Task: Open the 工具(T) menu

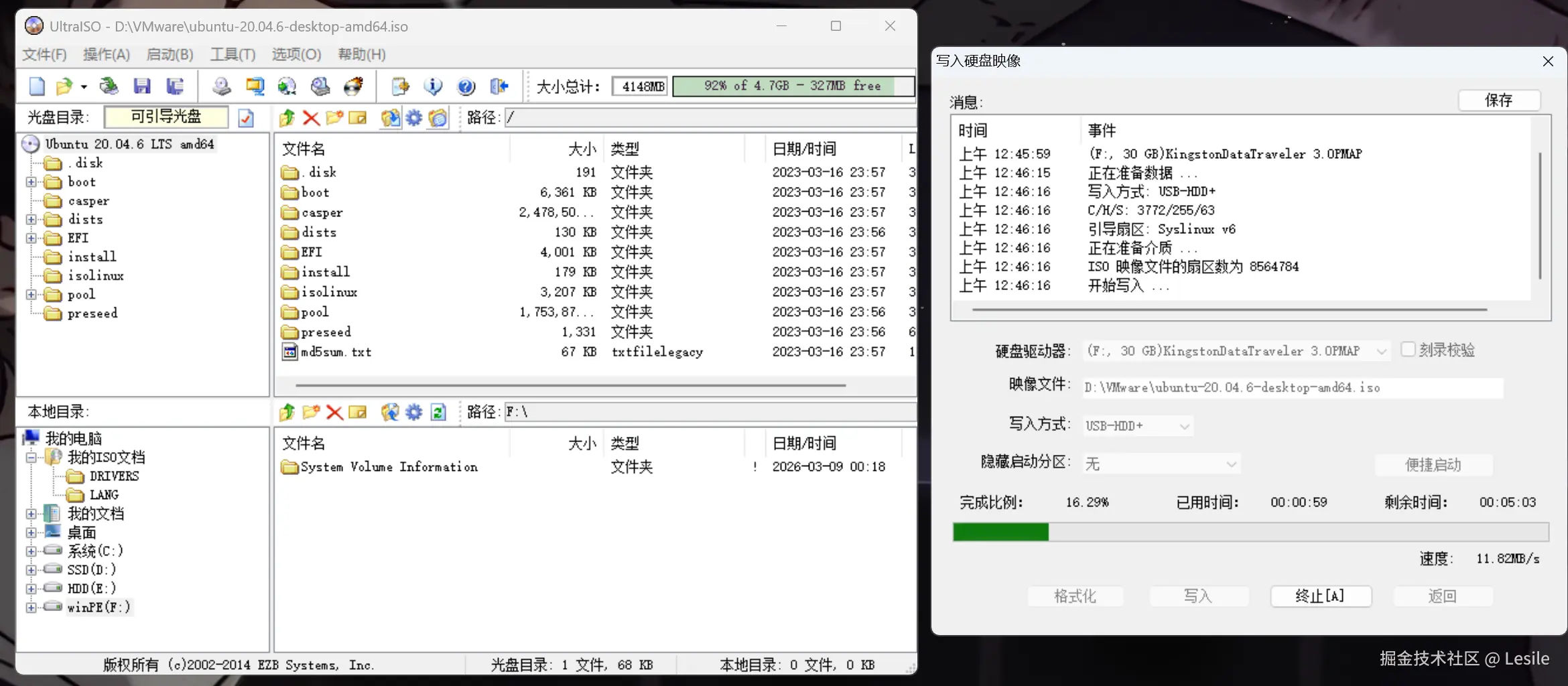Action: [232, 54]
